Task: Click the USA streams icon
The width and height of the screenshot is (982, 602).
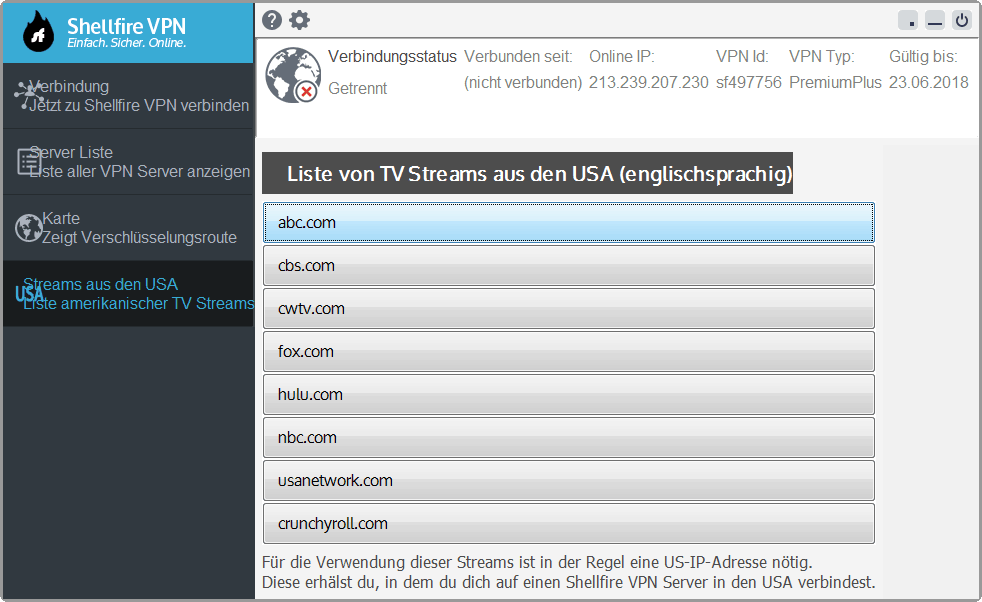Action: tap(29, 294)
